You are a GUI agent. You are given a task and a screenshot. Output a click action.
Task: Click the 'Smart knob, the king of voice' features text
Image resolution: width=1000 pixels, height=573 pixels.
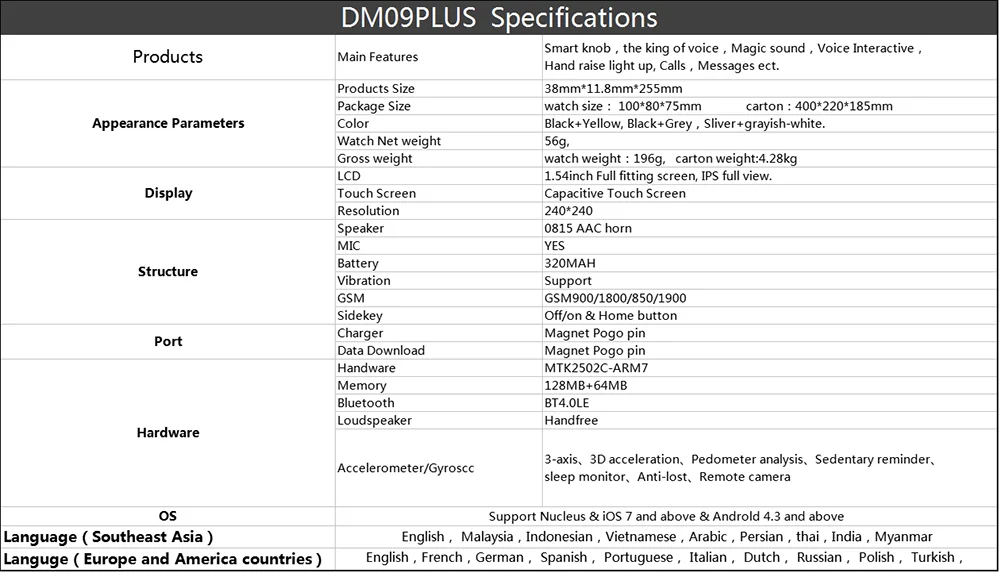[733, 57]
